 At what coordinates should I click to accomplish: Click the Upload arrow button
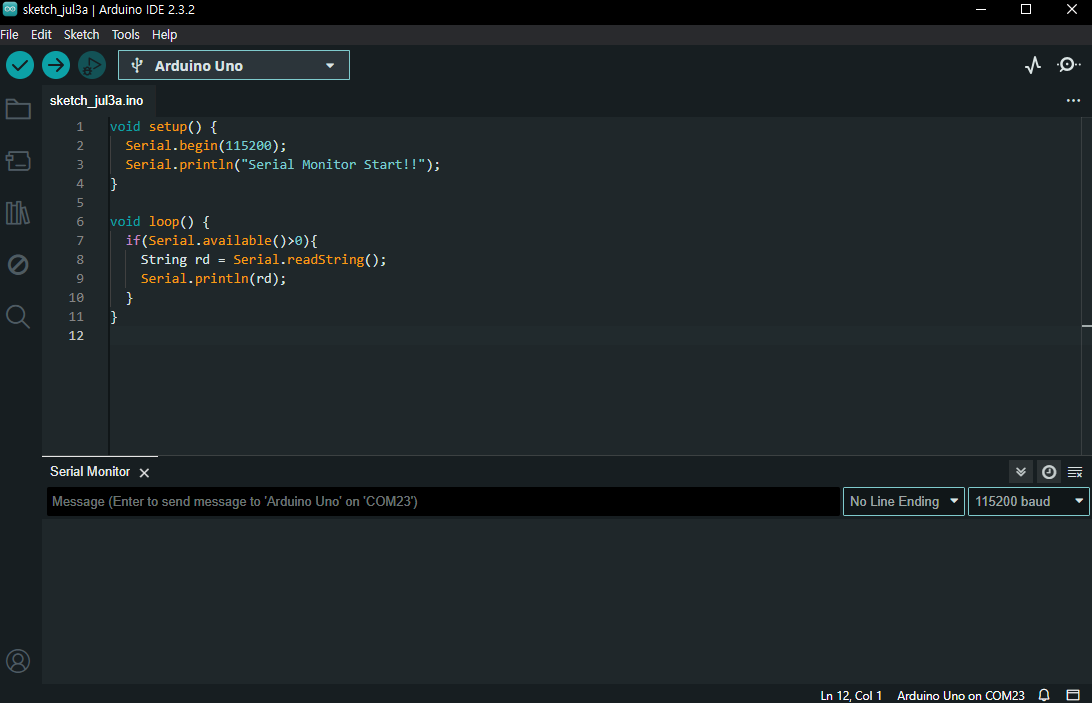[56, 65]
